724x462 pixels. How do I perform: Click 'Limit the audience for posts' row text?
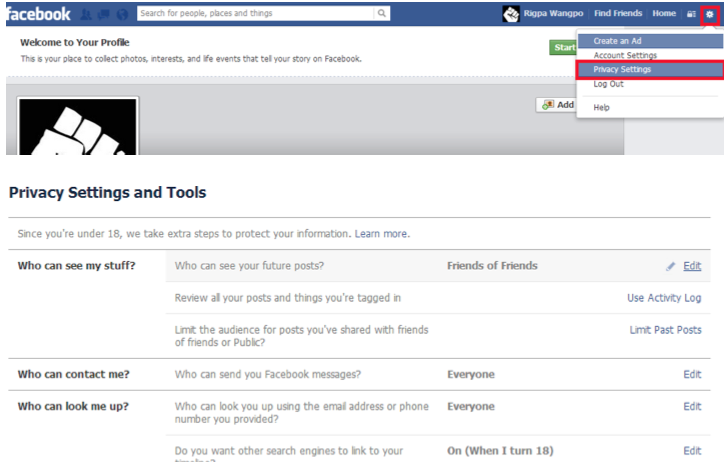(302, 336)
